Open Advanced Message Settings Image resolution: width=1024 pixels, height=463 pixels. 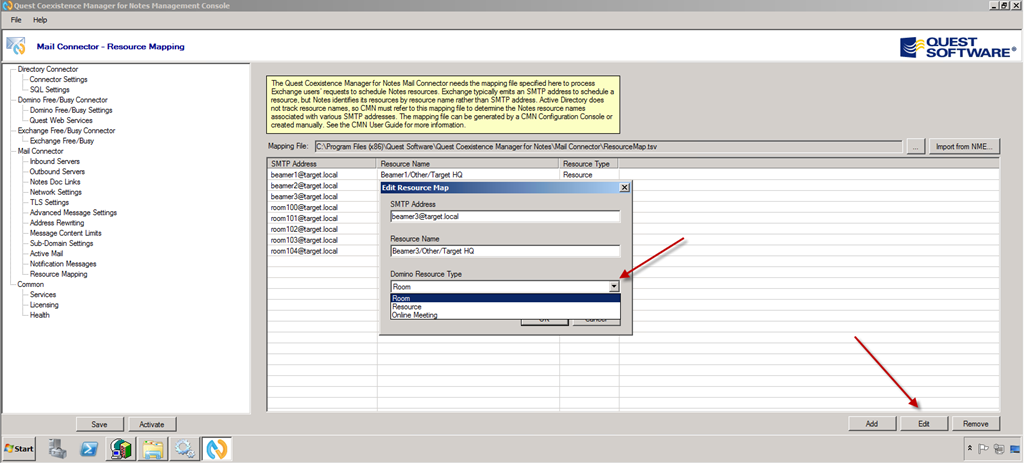pyautogui.click(x=73, y=213)
